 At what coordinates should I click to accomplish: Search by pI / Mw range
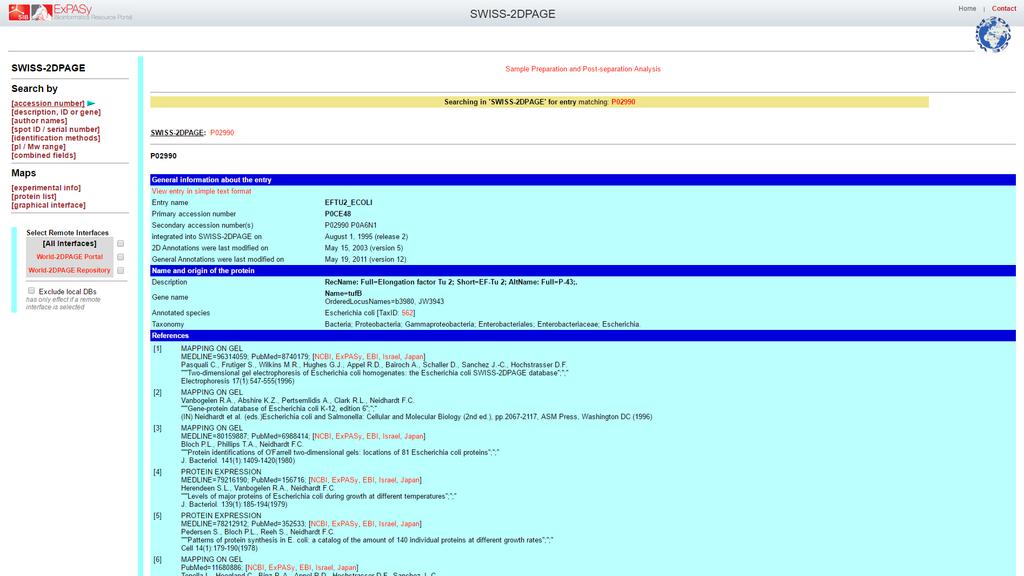(39, 147)
